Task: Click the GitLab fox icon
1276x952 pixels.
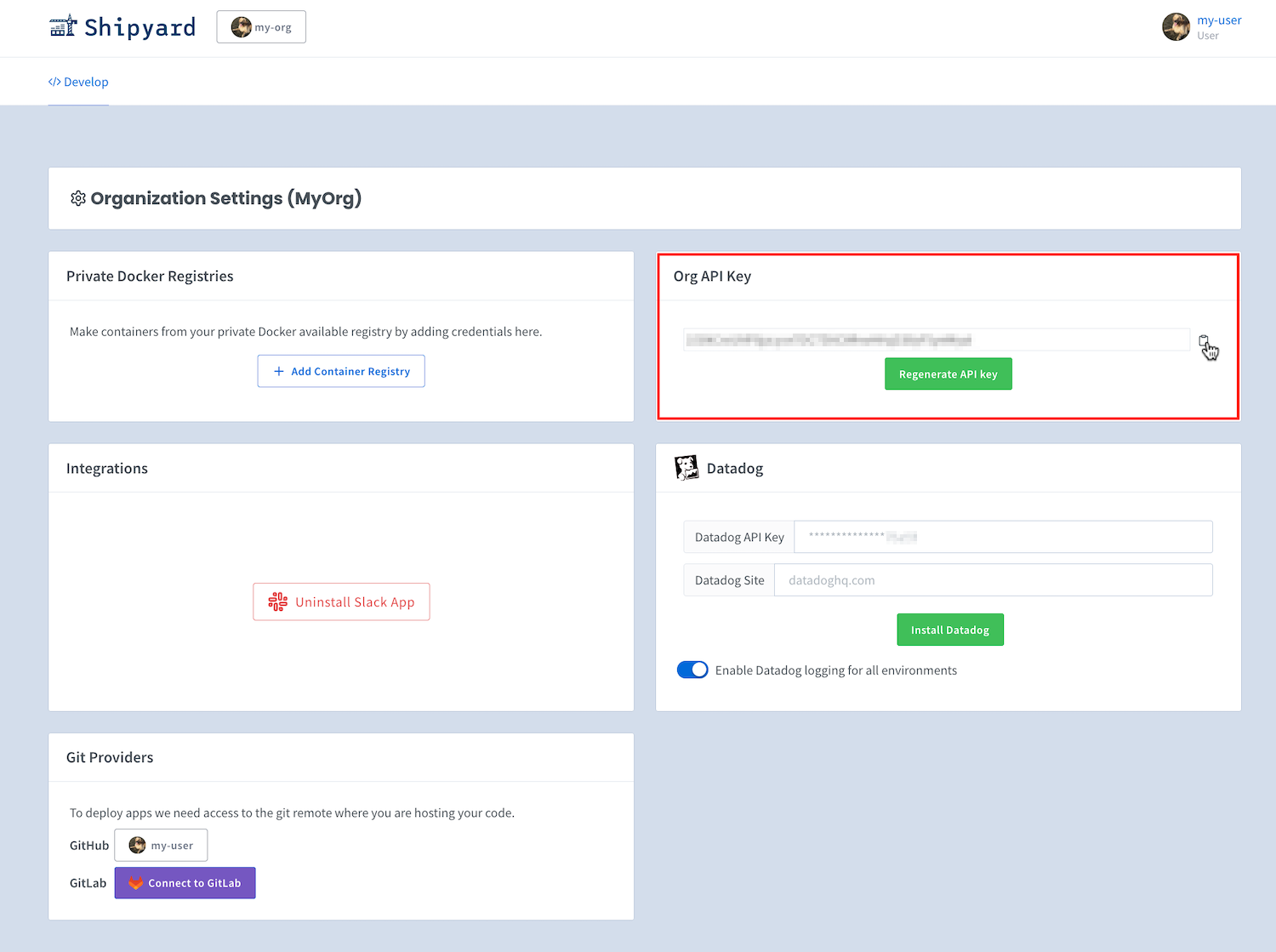Action: [x=135, y=882]
